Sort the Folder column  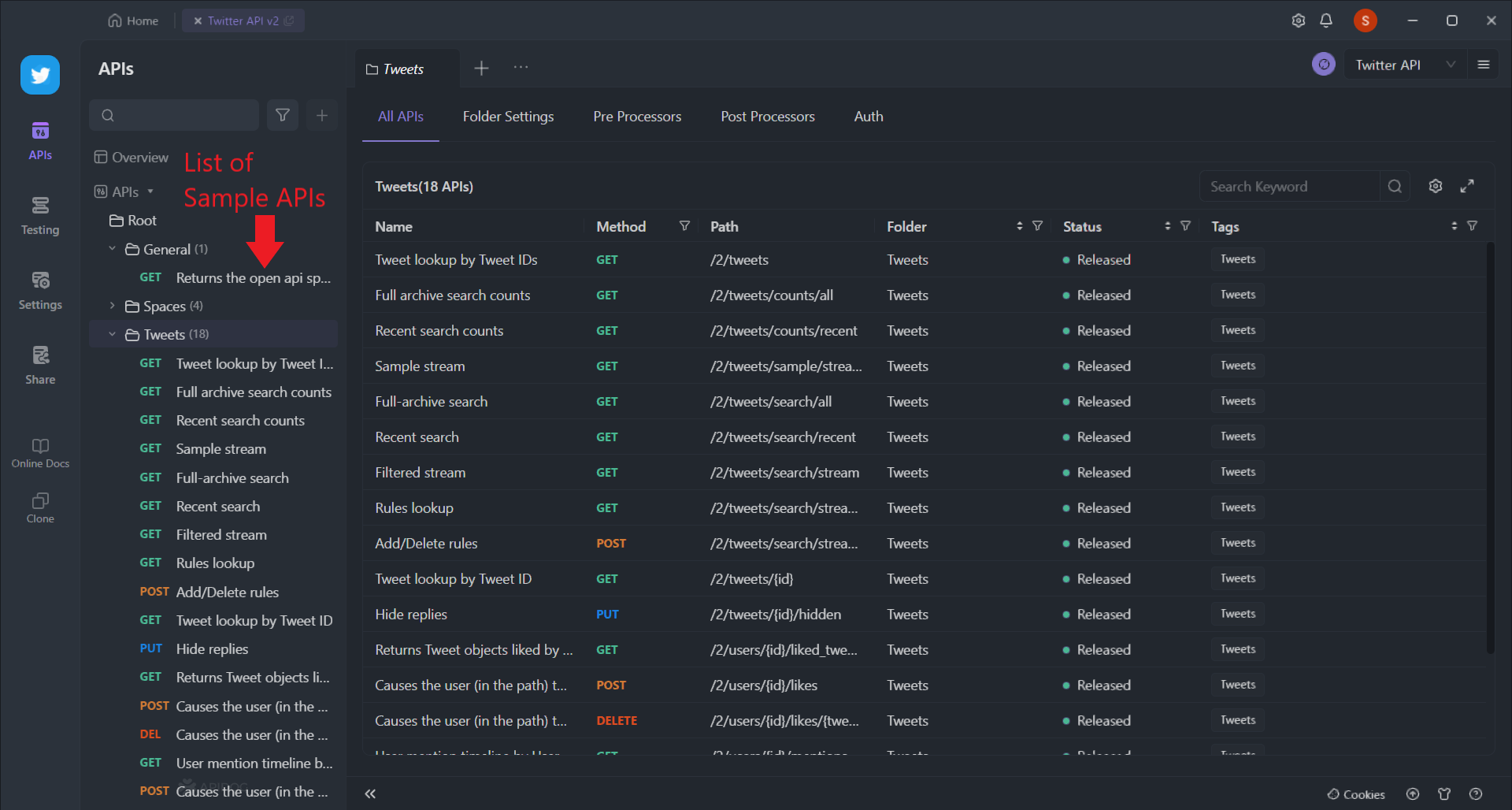pos(1020,226)
